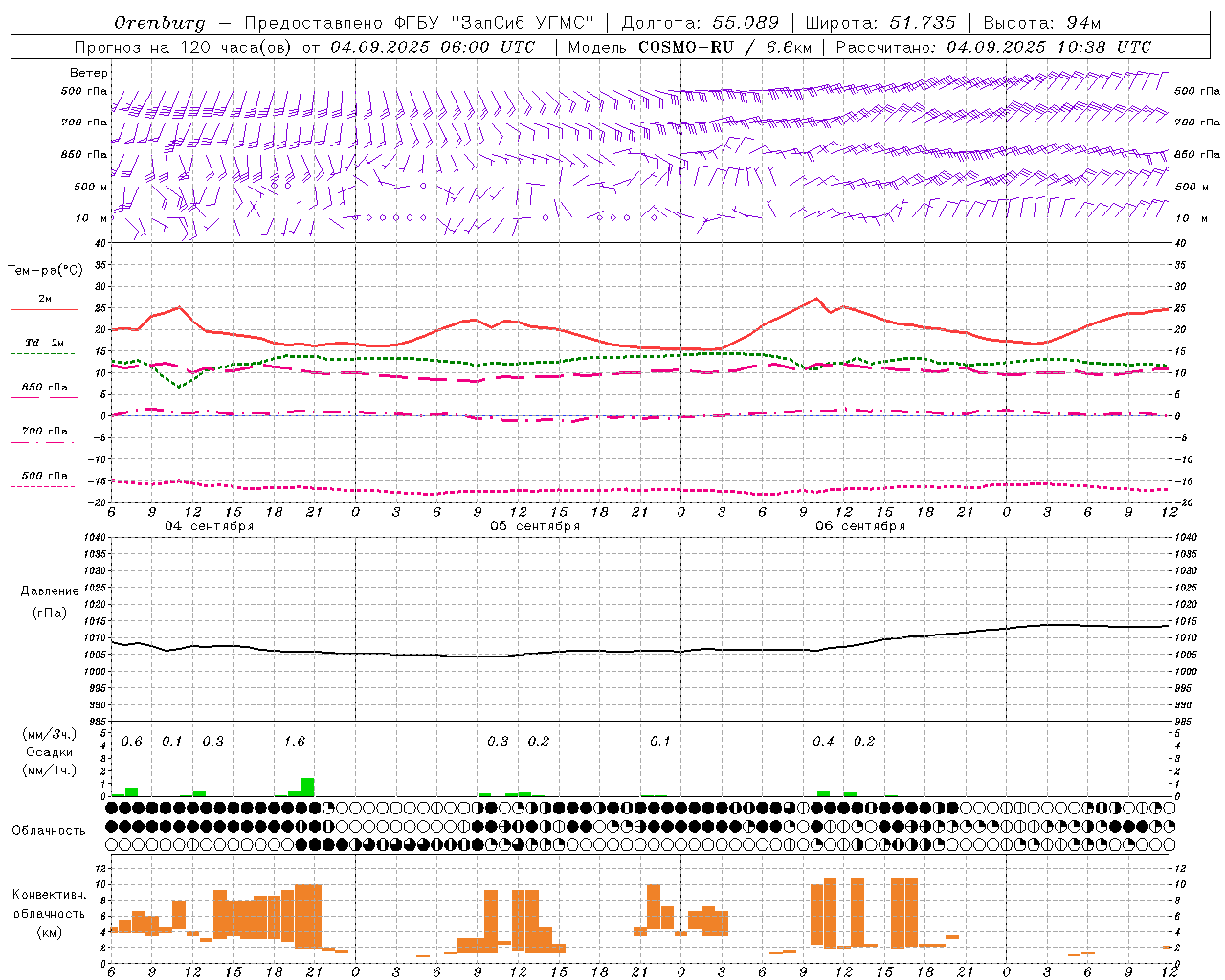Select the model label 'COSMO-RU / 6.6км'
The width and height of the screenshot is (1225, 980).
725,47
